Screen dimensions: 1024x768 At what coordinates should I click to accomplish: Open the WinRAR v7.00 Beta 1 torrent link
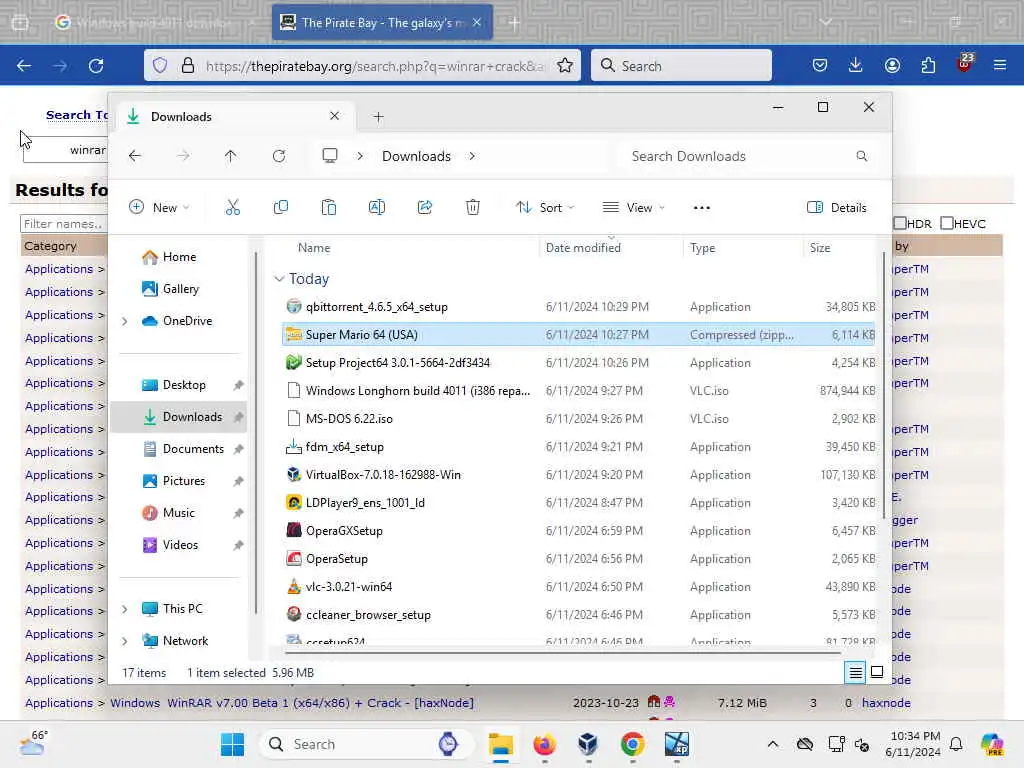pyautogui.click(x=320, y=703)
